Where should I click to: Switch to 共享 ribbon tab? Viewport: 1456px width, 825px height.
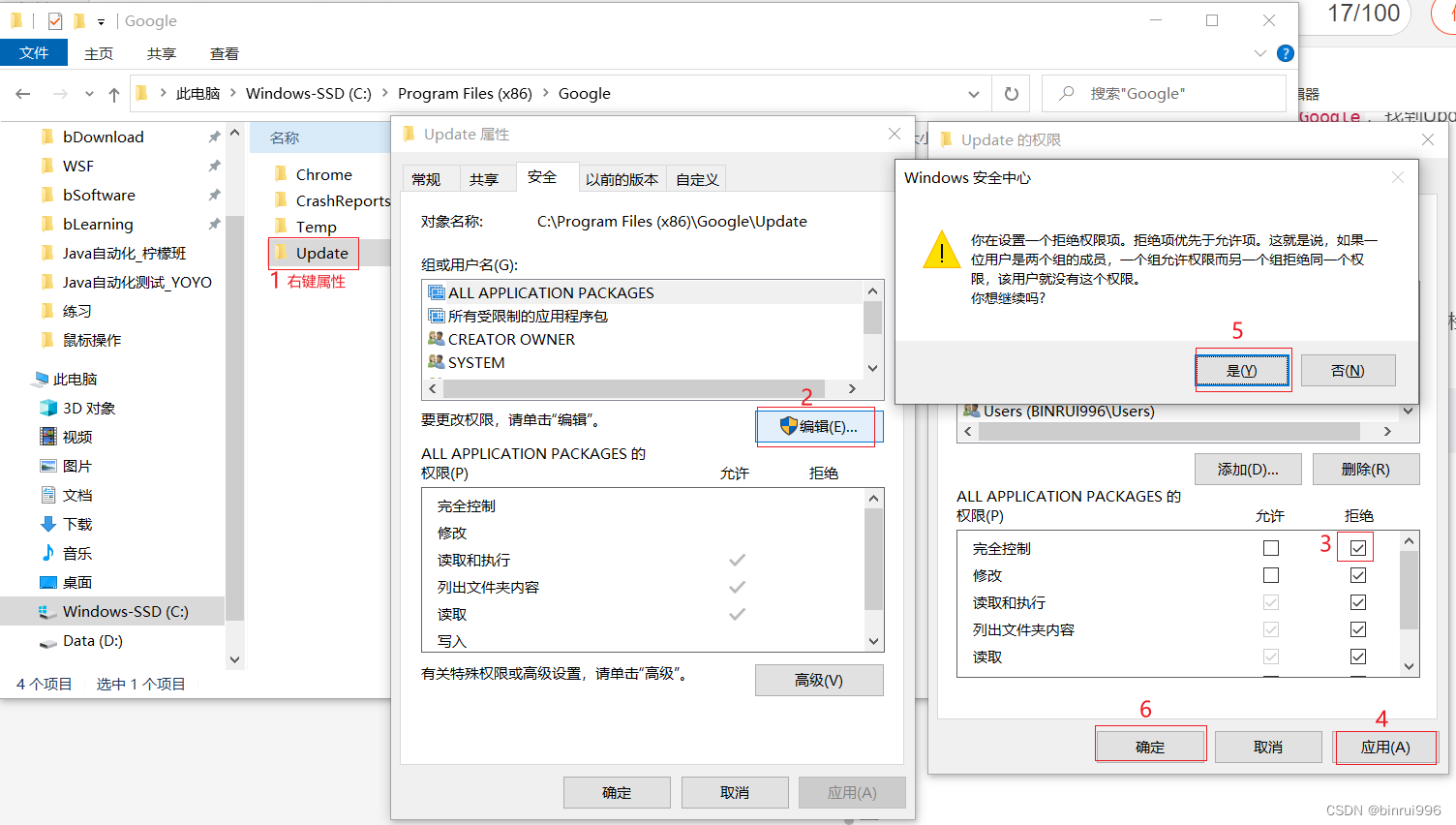pos(162,53)
